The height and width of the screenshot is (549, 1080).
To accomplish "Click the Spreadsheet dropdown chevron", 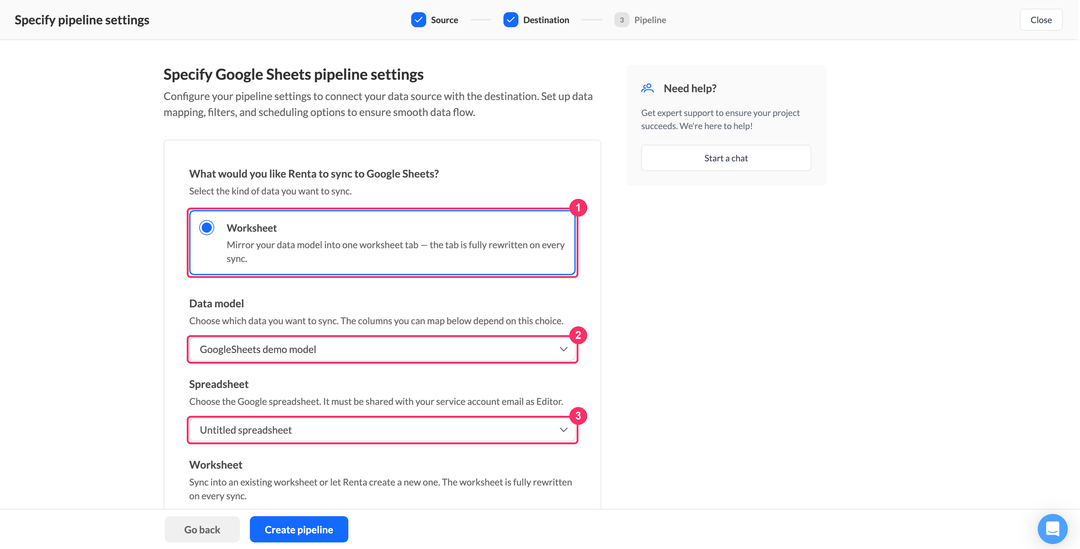I will [x=563, y=430].
